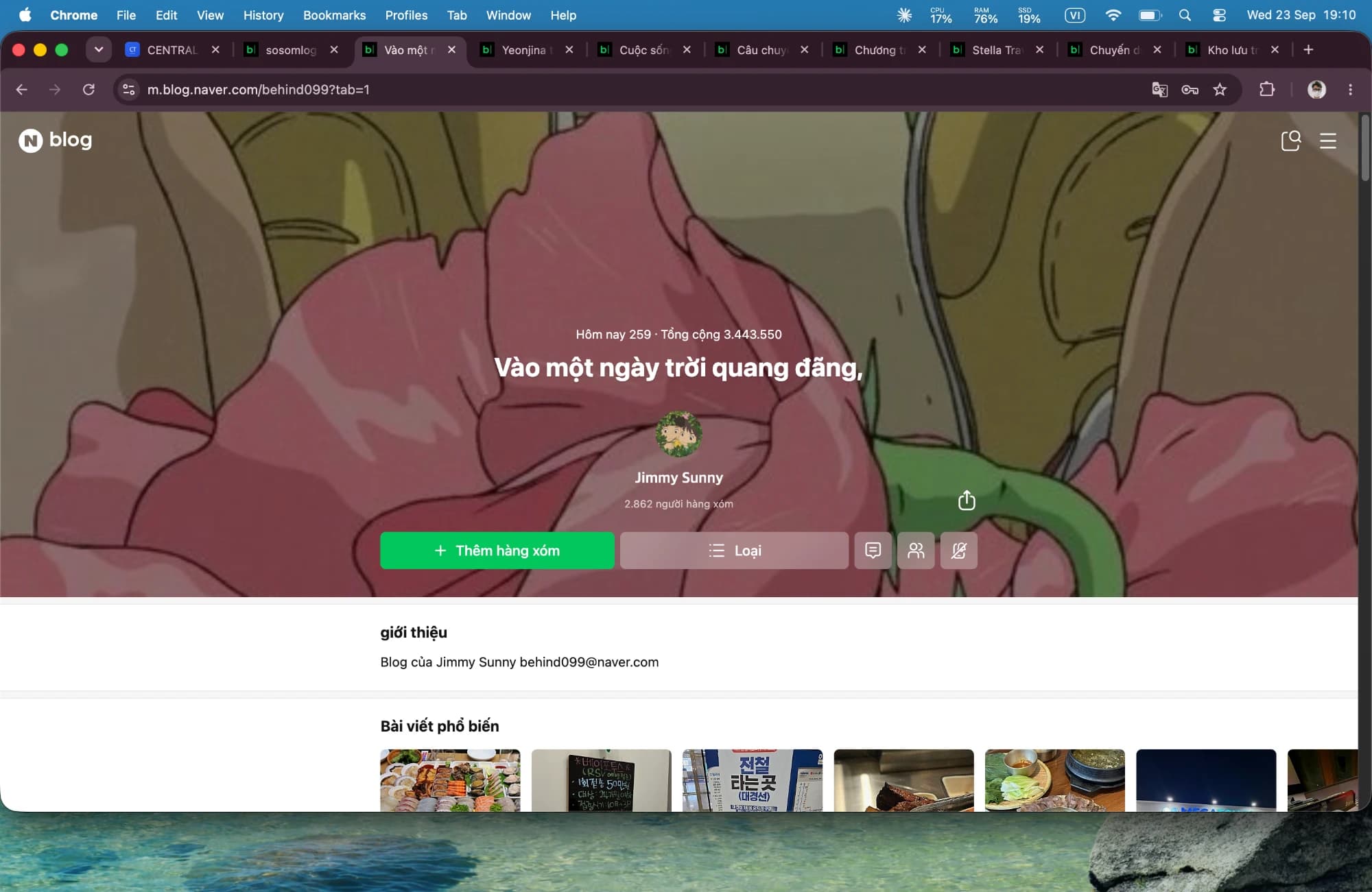
Task: Switch to the CENTRAL tab
Action: tap(173, 49)
